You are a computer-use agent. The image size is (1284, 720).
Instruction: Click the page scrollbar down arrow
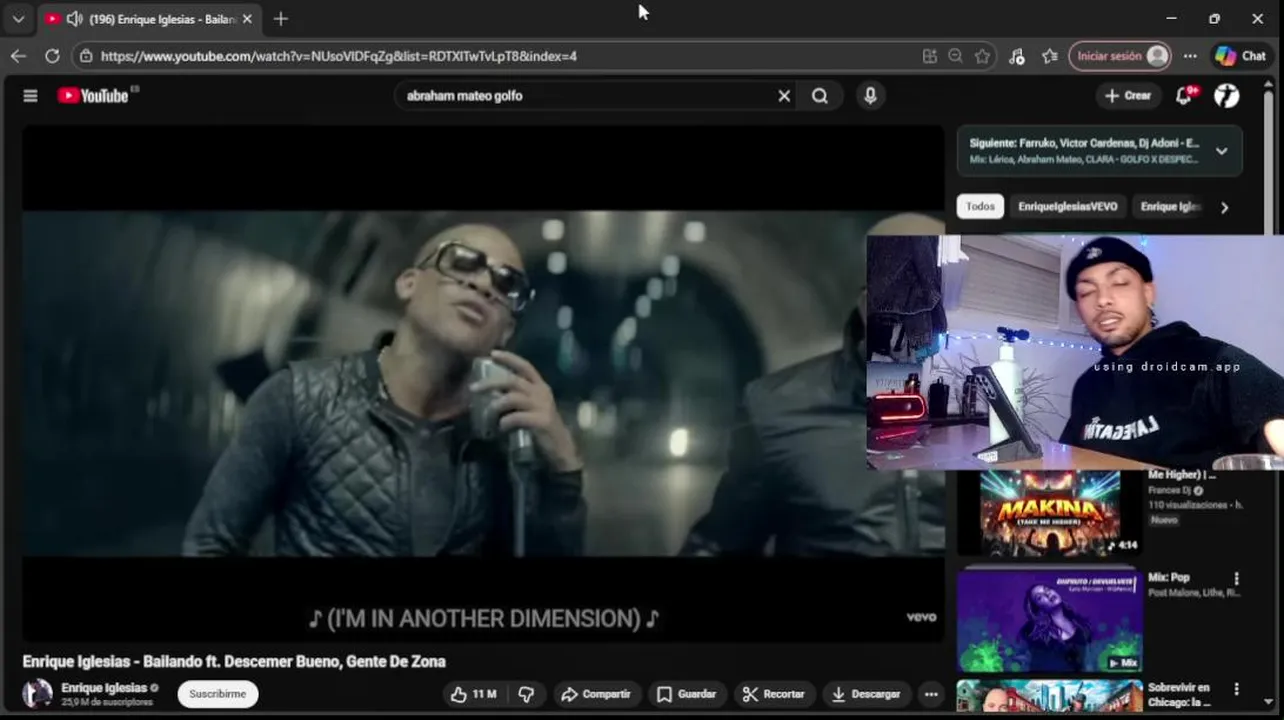tap(1269, 702)
